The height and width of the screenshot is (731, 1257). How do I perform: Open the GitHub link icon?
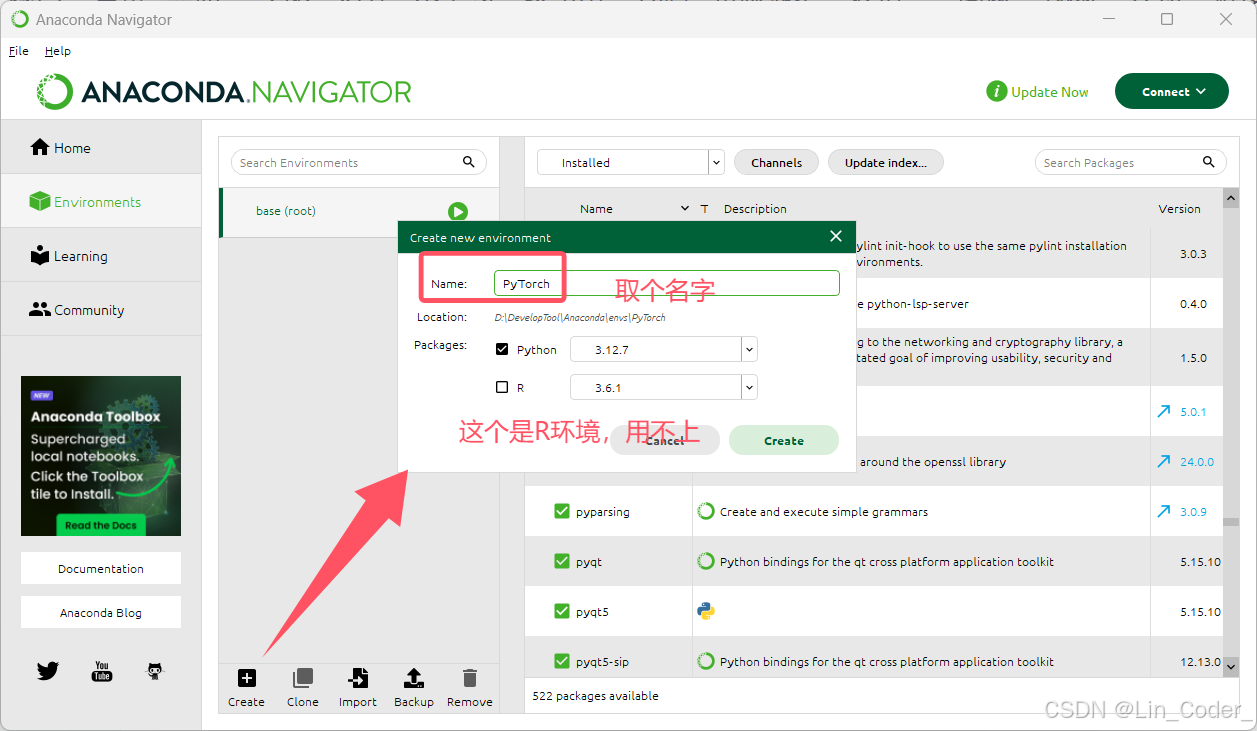tap(154, 671)
